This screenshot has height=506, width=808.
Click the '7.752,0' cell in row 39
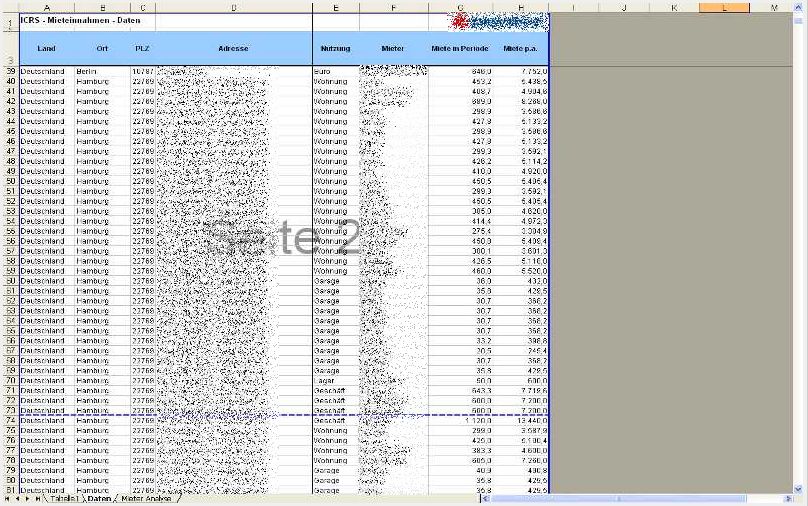coord(520,71)
